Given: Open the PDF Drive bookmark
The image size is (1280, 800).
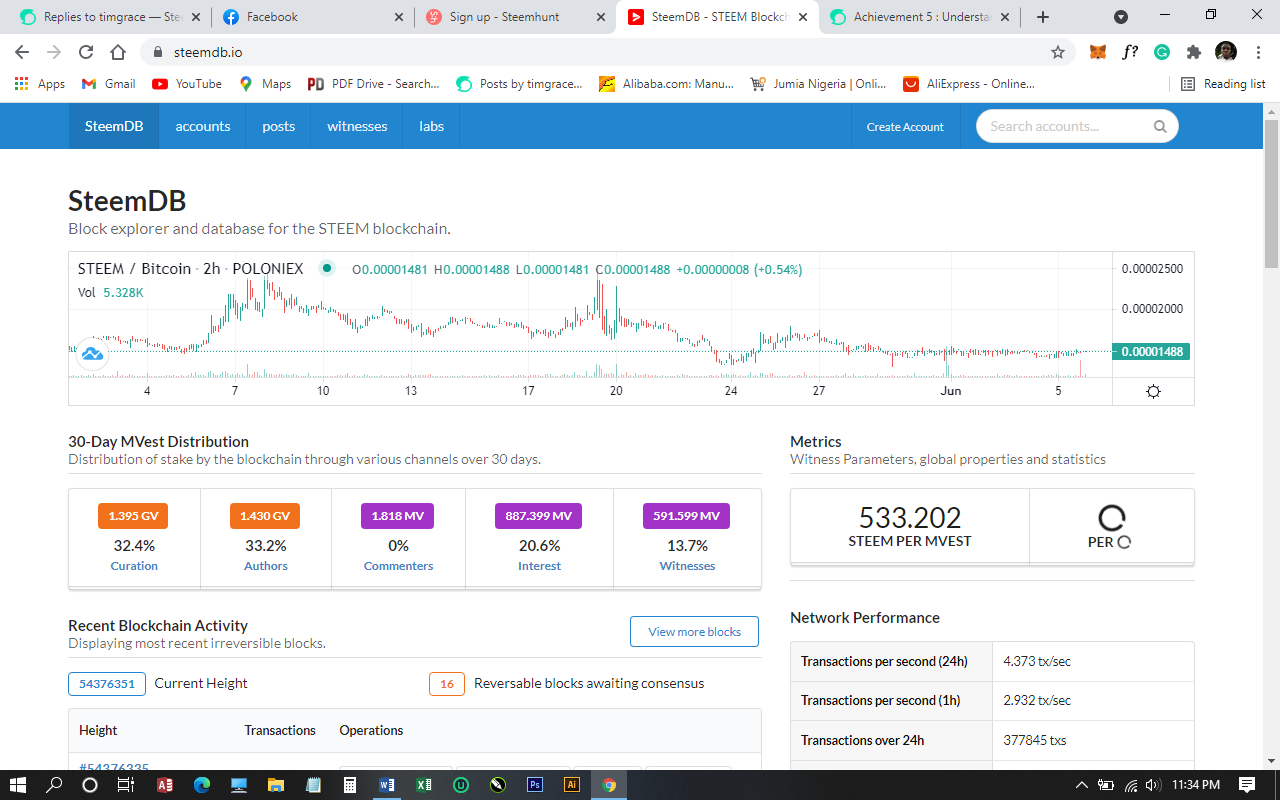Looking at the screenshot, I should pyautogui.click(x=374, y=84).
